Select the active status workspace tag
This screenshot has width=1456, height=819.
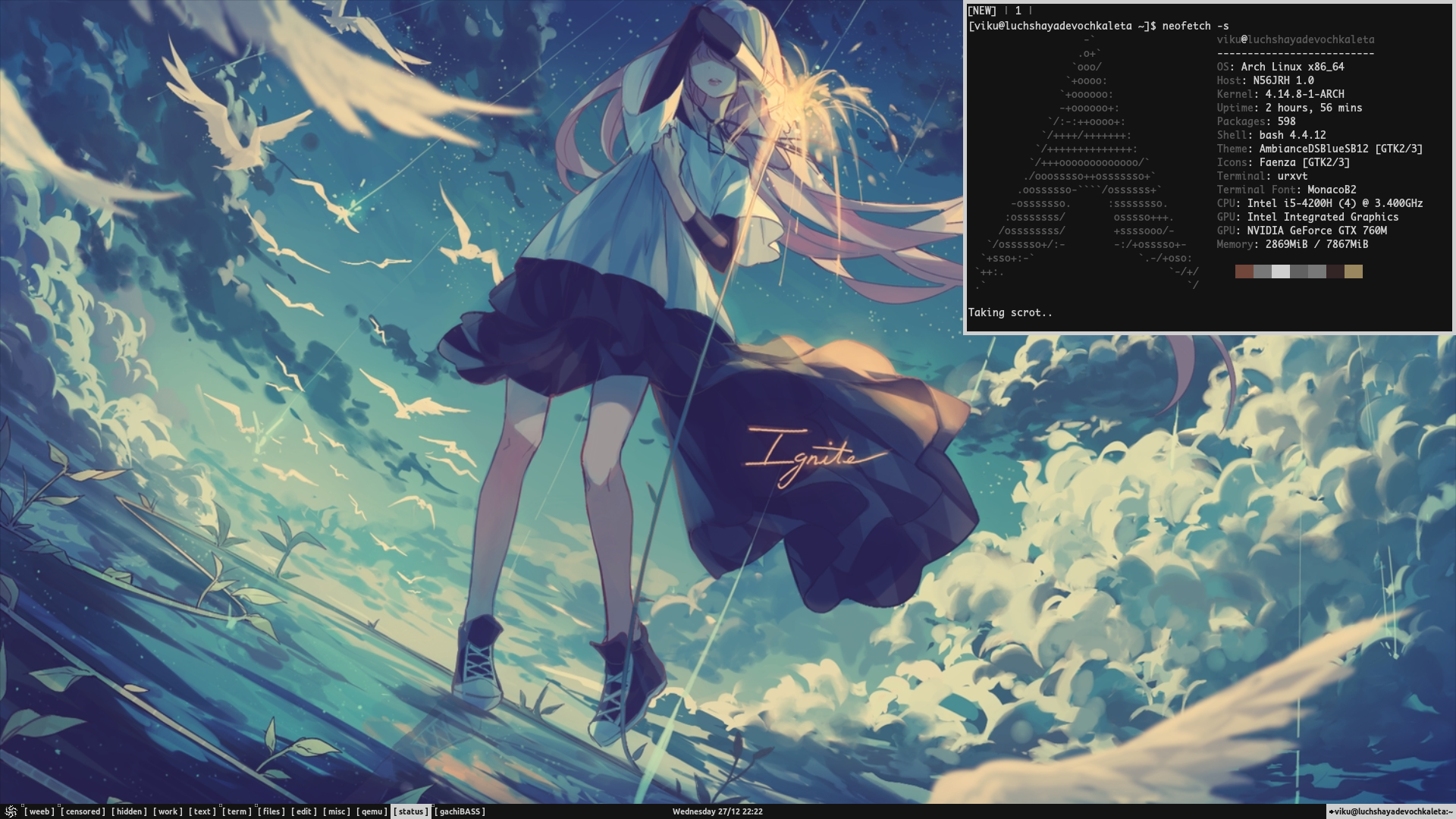pos(411,811)
